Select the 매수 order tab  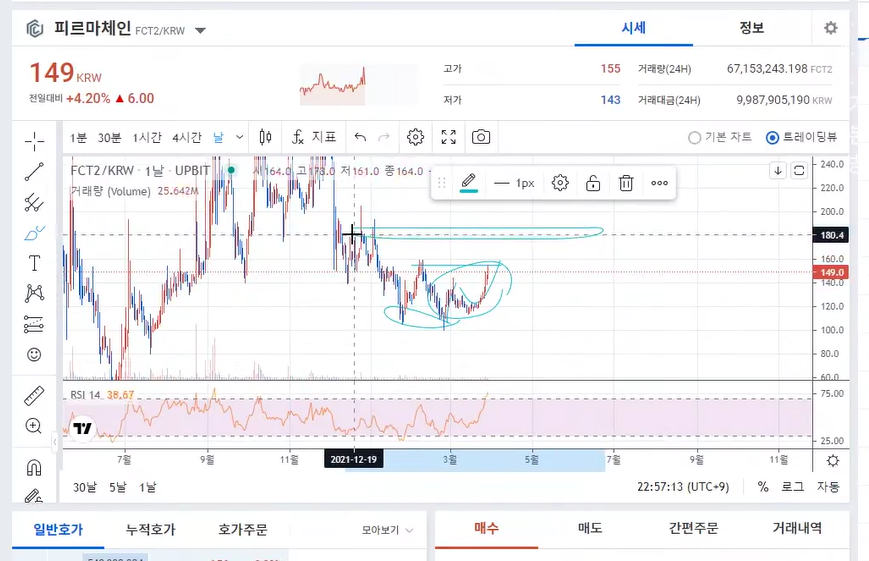coord(487,528)
